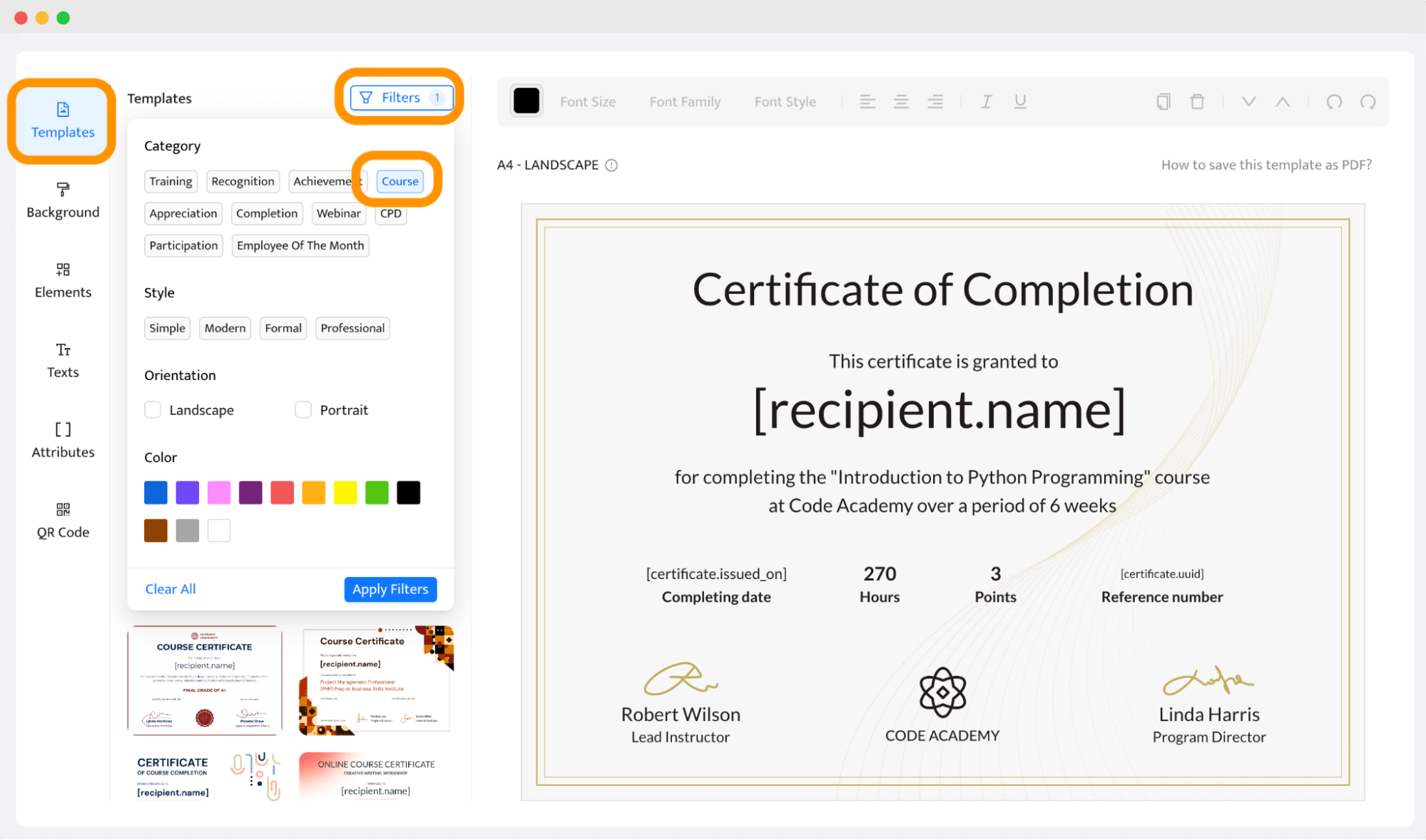1426x840 pixels.
Task: Check the Portrait orientation box
Action: [303, 410]
